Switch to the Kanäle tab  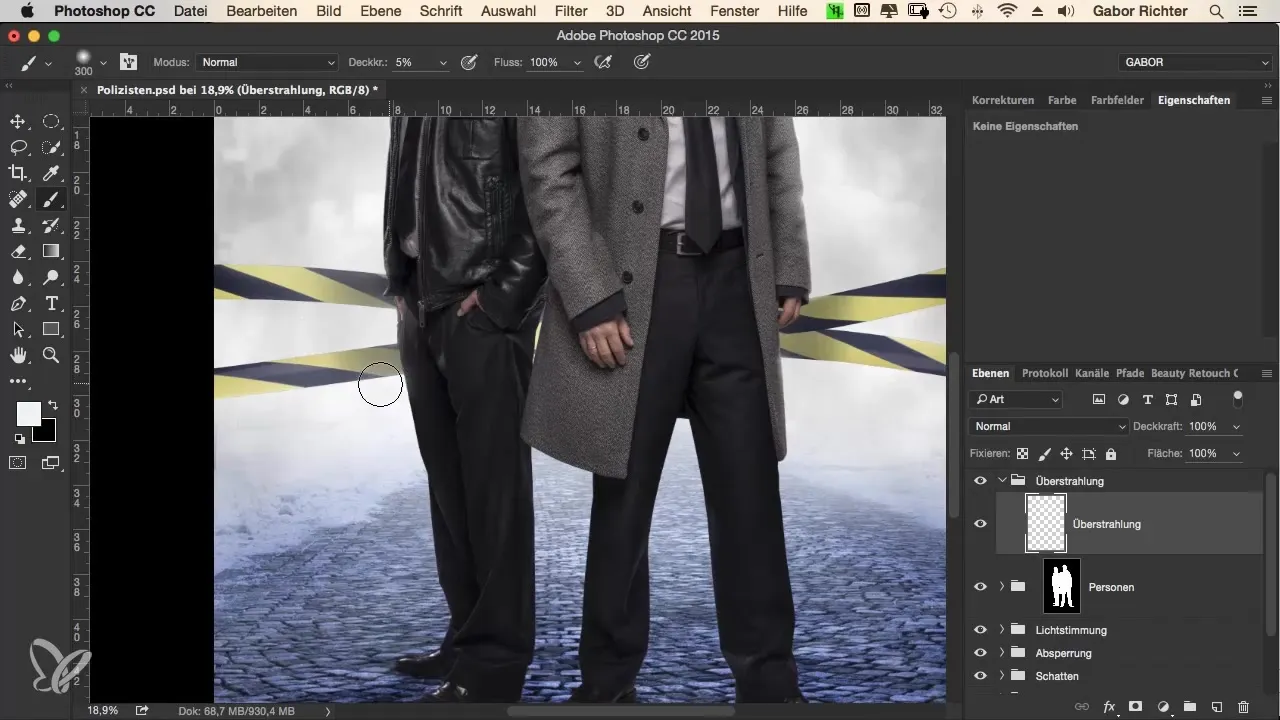click(1092, 373)
